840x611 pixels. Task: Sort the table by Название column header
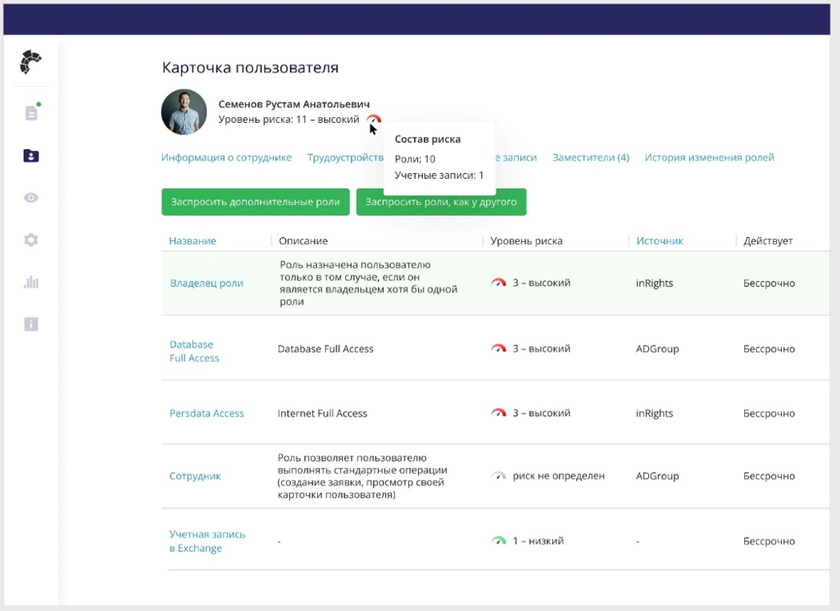click(x=192, y=241)
